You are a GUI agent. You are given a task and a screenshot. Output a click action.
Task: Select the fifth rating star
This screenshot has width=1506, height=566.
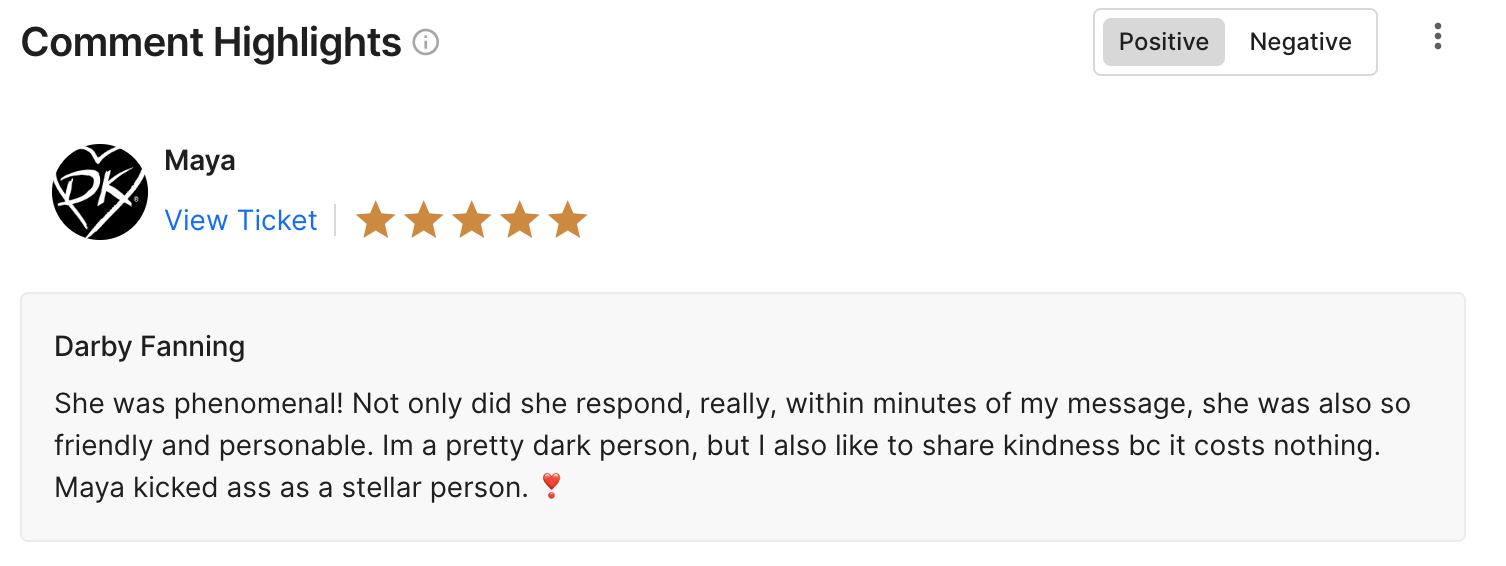pos(567,220)
